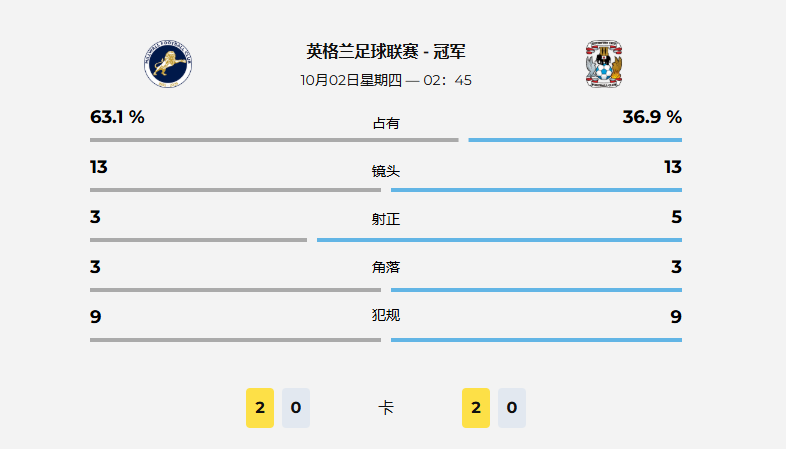Click the 占有 stat label
Screen dimensions: 786x449
pos(386,123)
